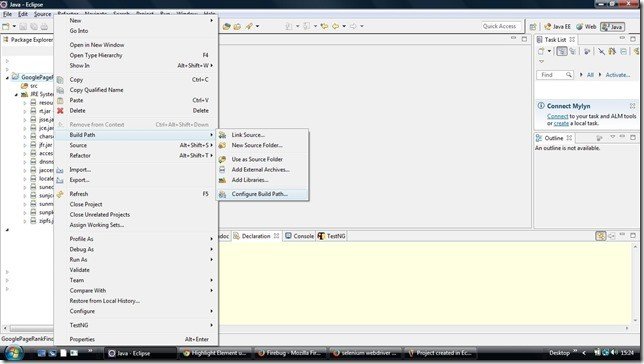Close the Connect Mylyn notice
644x364 pixels.
coord(632,106)
